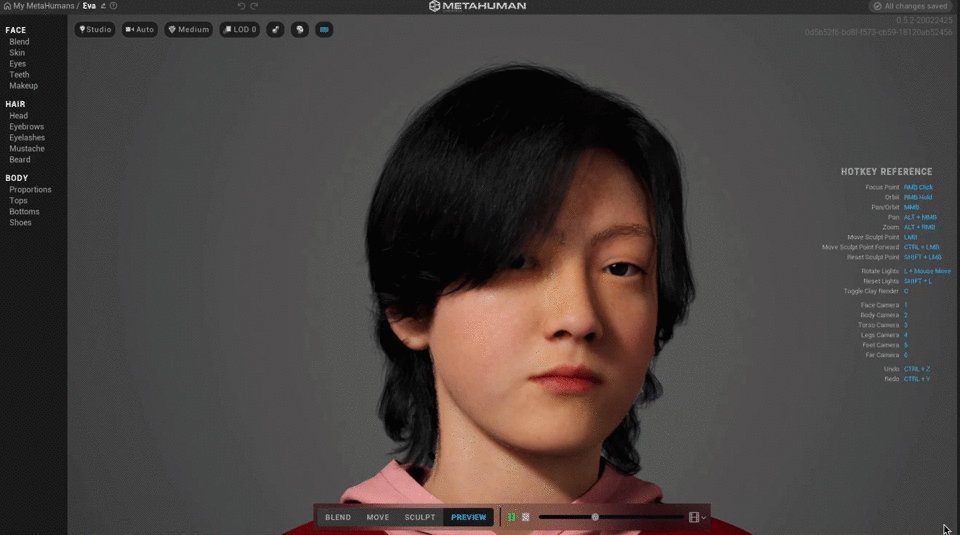
Task: Open the Skin section
Action: click(17, 53)
